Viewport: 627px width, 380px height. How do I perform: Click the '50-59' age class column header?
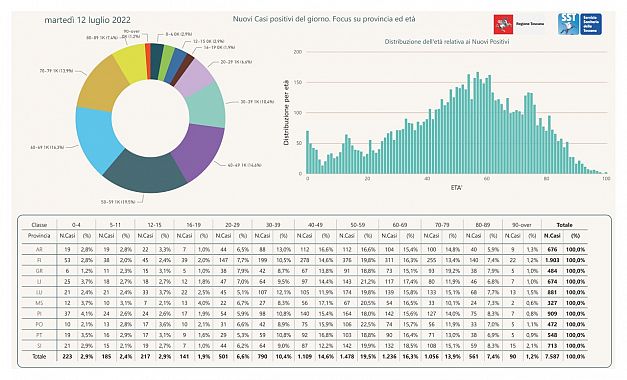click(357, 225)
